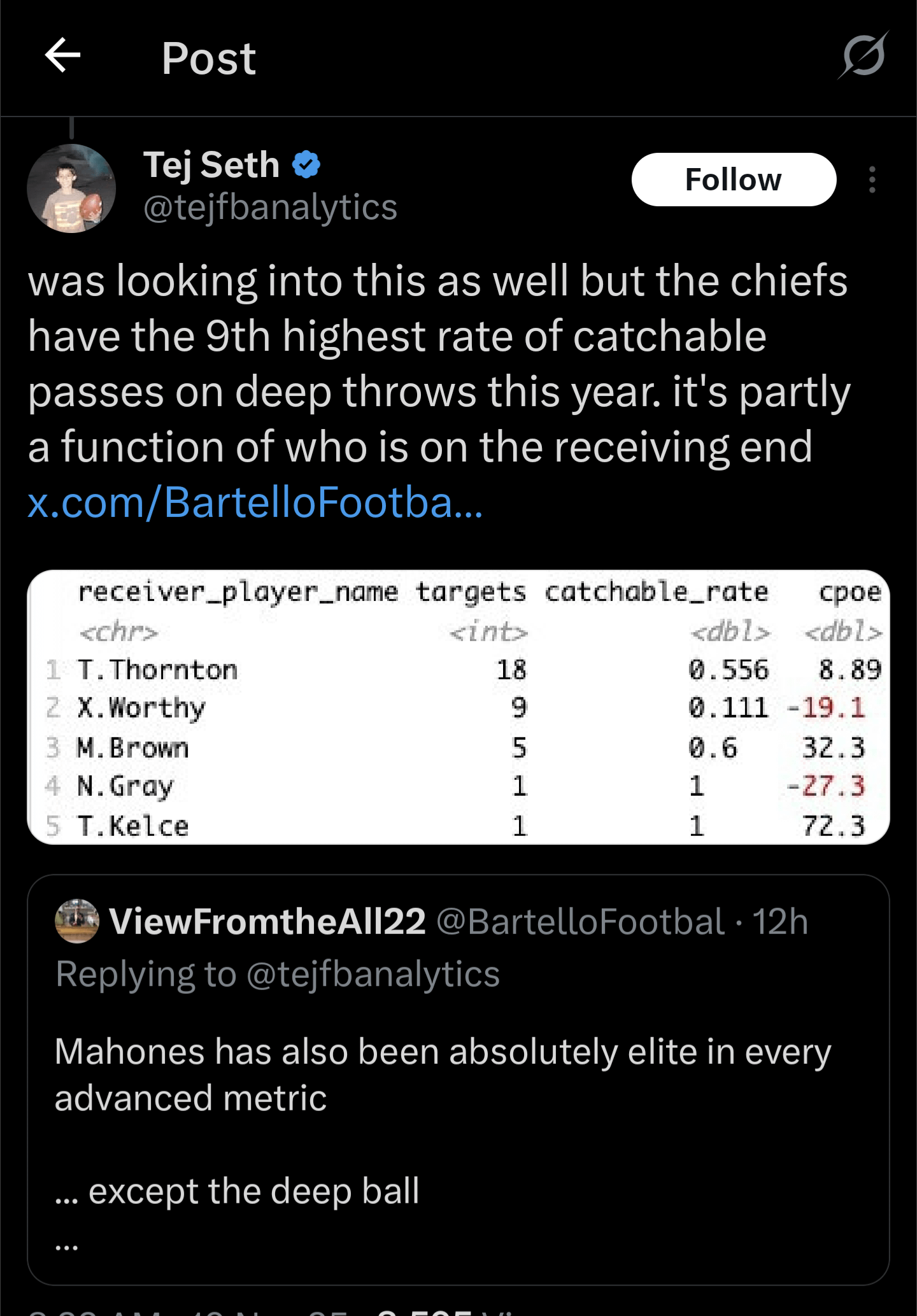Image resolution: width=917 pixels, height=1316 pixels.
Task: Tap the @tejfbanalytics handle under Tej Seth
Action: point(270,208)
